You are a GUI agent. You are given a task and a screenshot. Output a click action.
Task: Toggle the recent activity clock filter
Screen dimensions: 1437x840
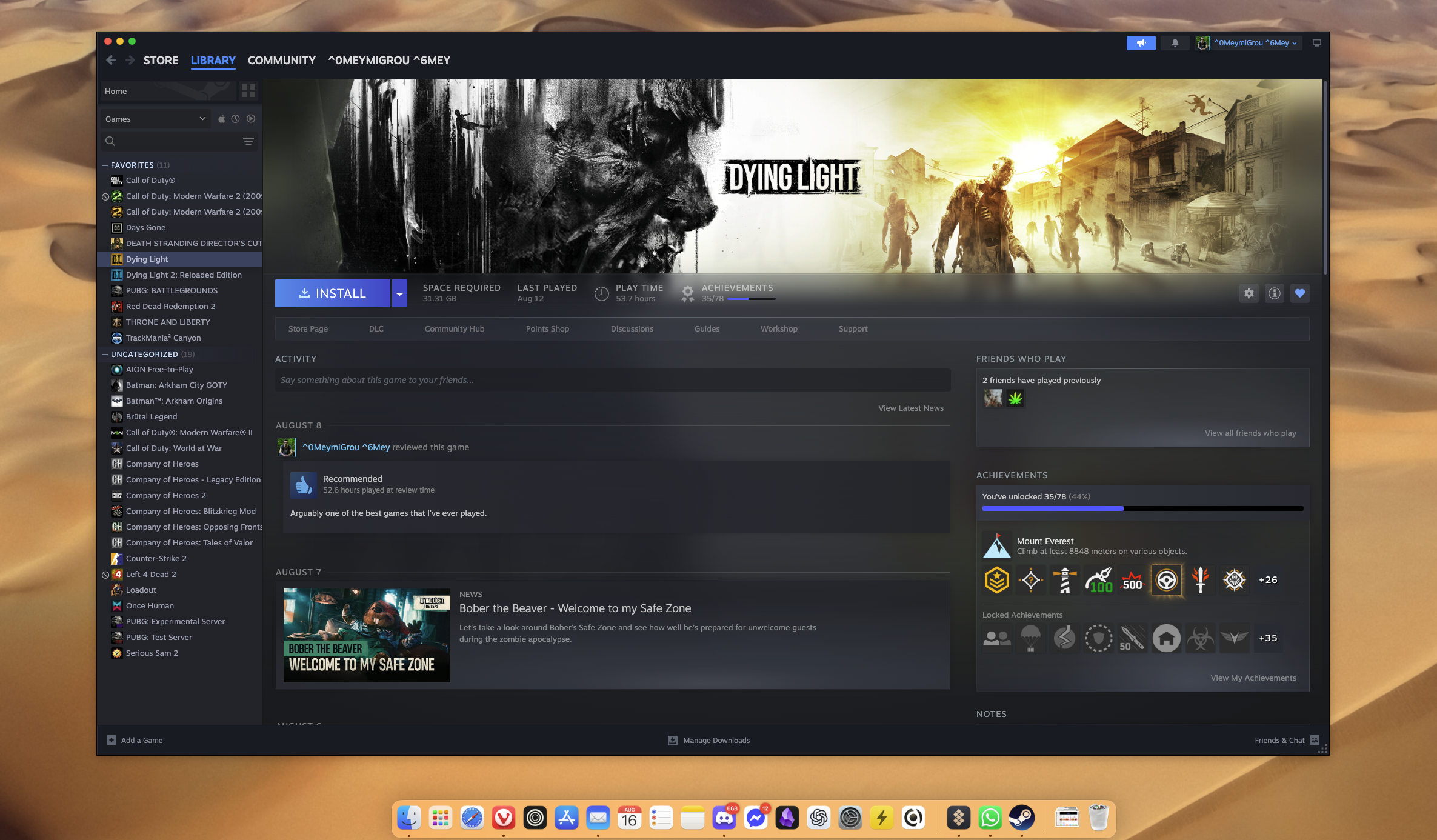coord(236,119)
